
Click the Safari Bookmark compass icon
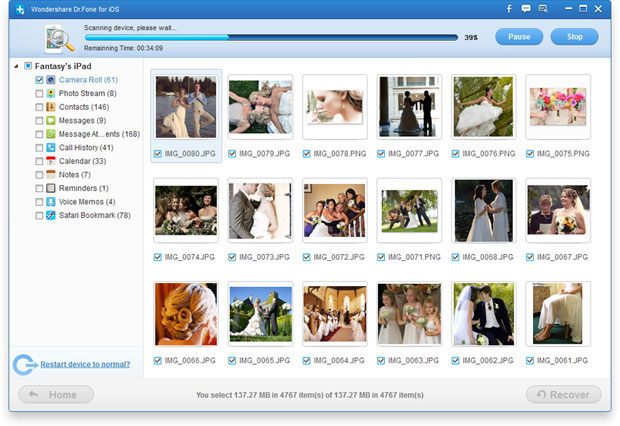point(51,215)
